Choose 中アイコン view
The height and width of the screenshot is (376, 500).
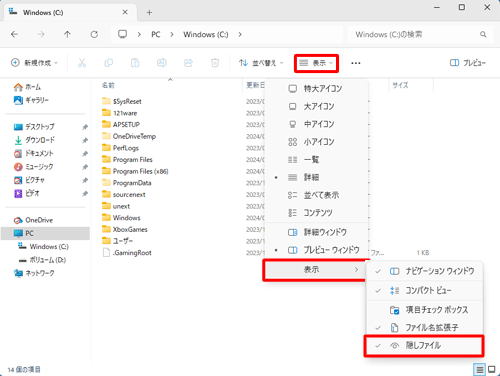pos(317,124)
